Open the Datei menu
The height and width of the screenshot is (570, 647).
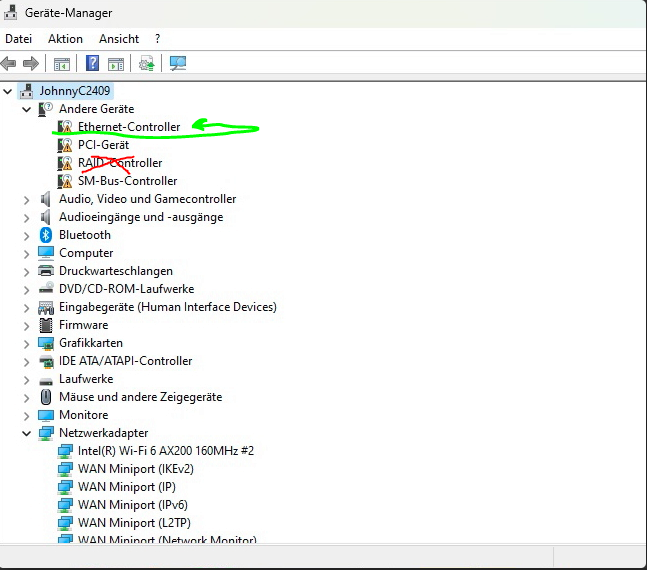click(x=19, y=39)
